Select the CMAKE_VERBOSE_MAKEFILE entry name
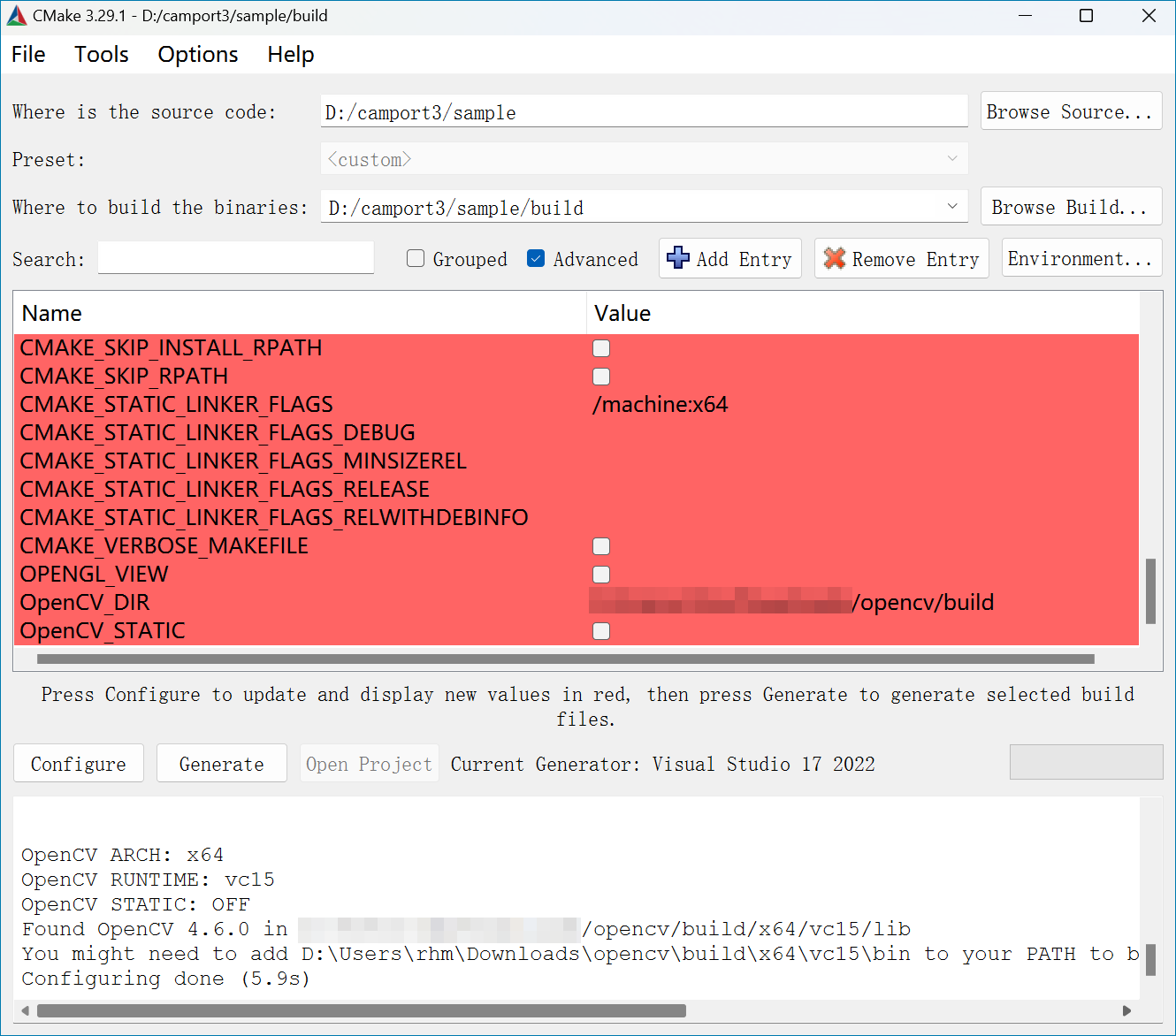 coord(164,546)
